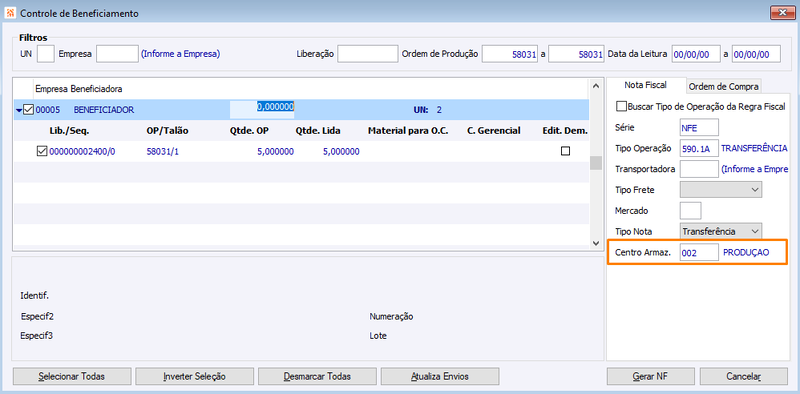Click the Gerar NF button
Image resolution: width=800 pixels, height=394 pixels.
pyautogui.click(x=651, y=377)
